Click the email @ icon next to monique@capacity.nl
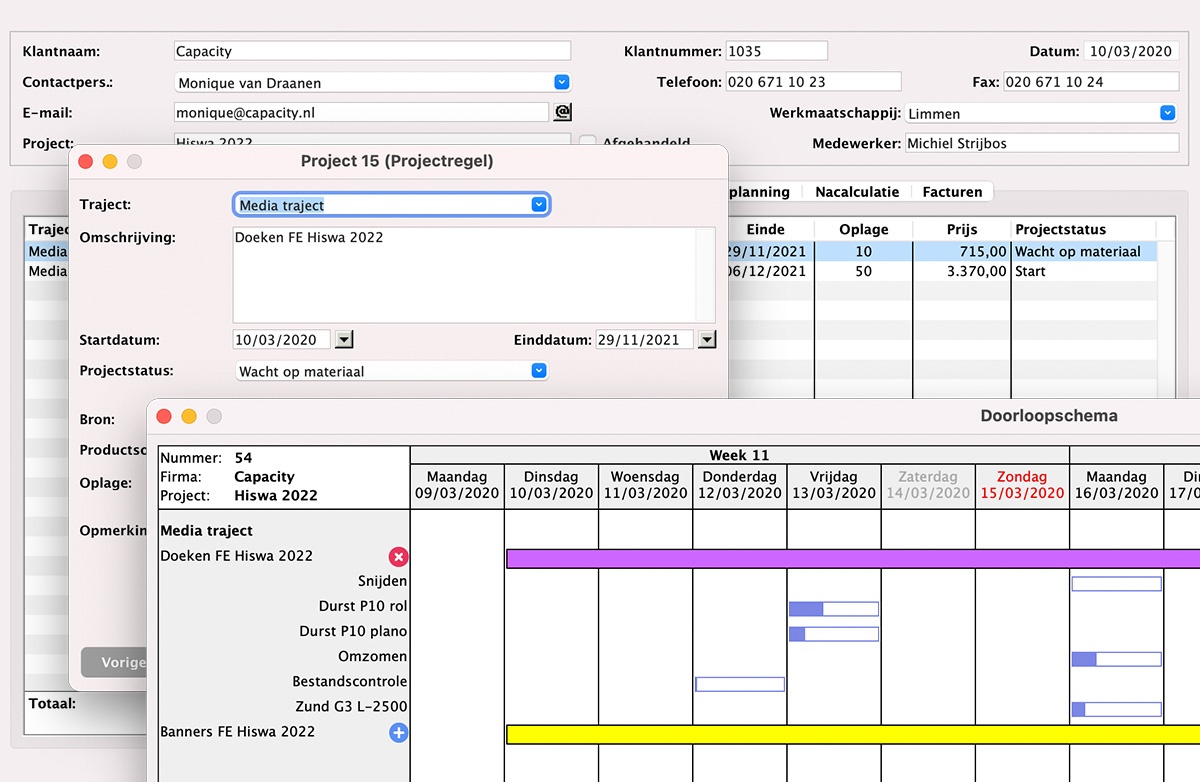 (562, 112)
